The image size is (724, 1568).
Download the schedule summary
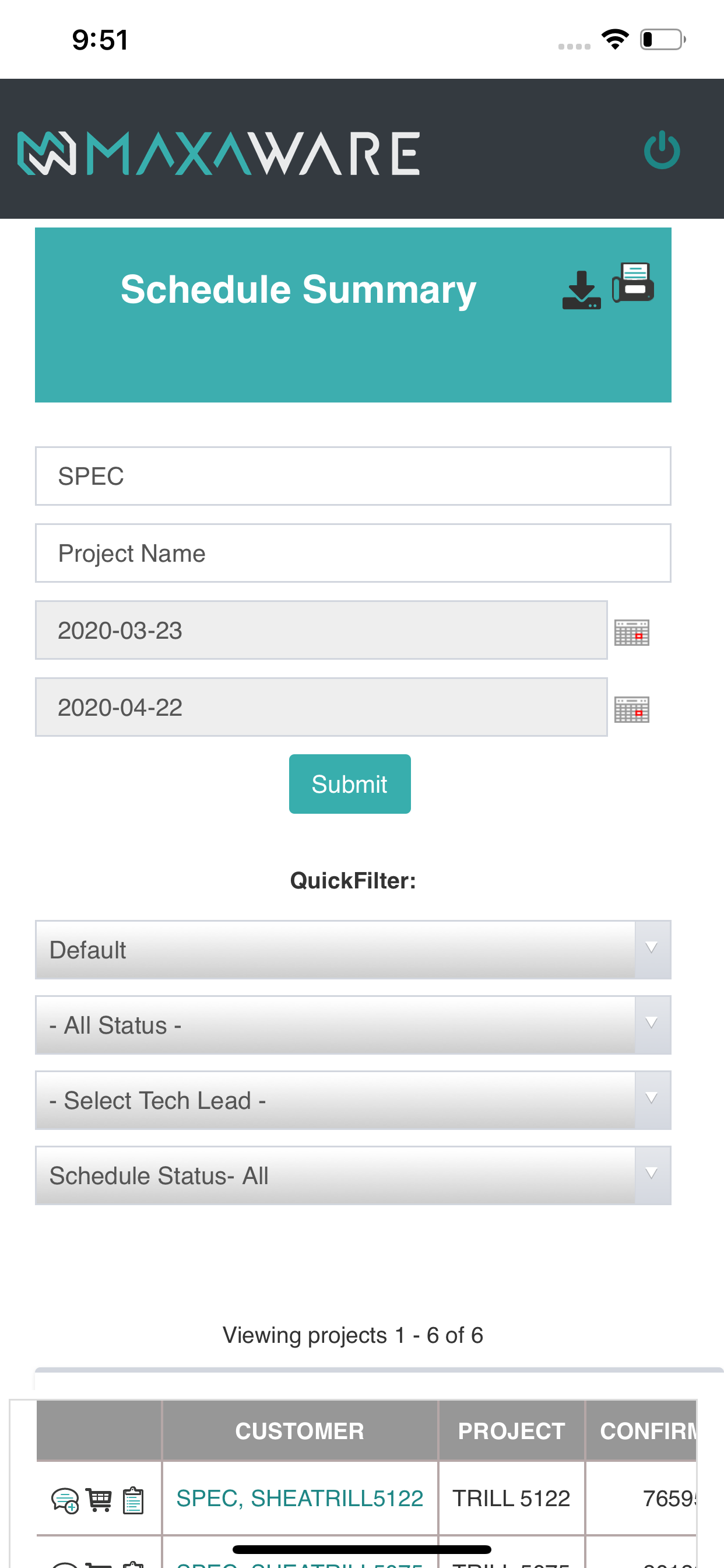pyautogui.click(x=581, y=290)
